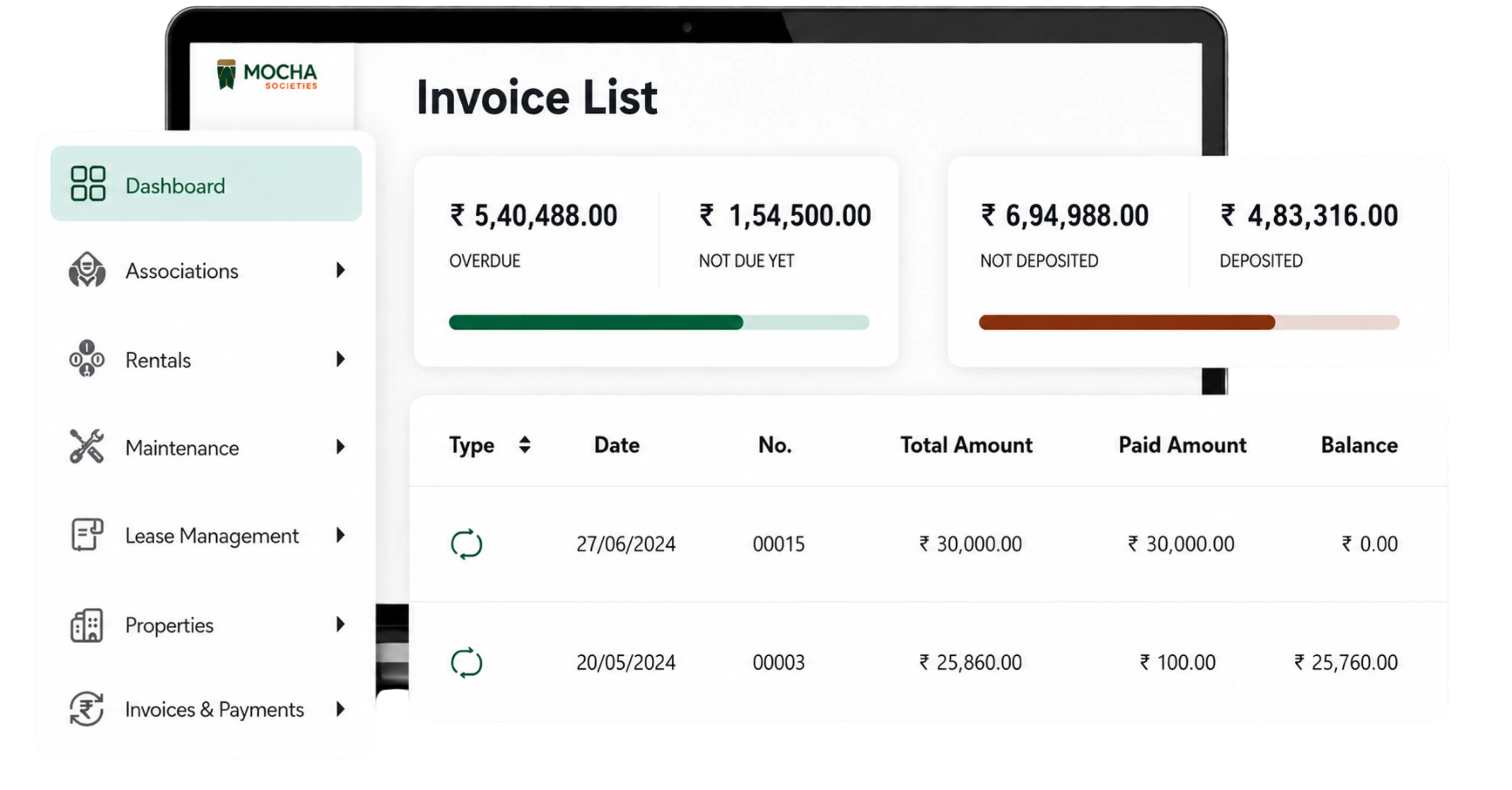The width and height of the screenshot is (1512, 790).
Task: Click the ₹ 0.00 balance
Action: point(1369,544)
